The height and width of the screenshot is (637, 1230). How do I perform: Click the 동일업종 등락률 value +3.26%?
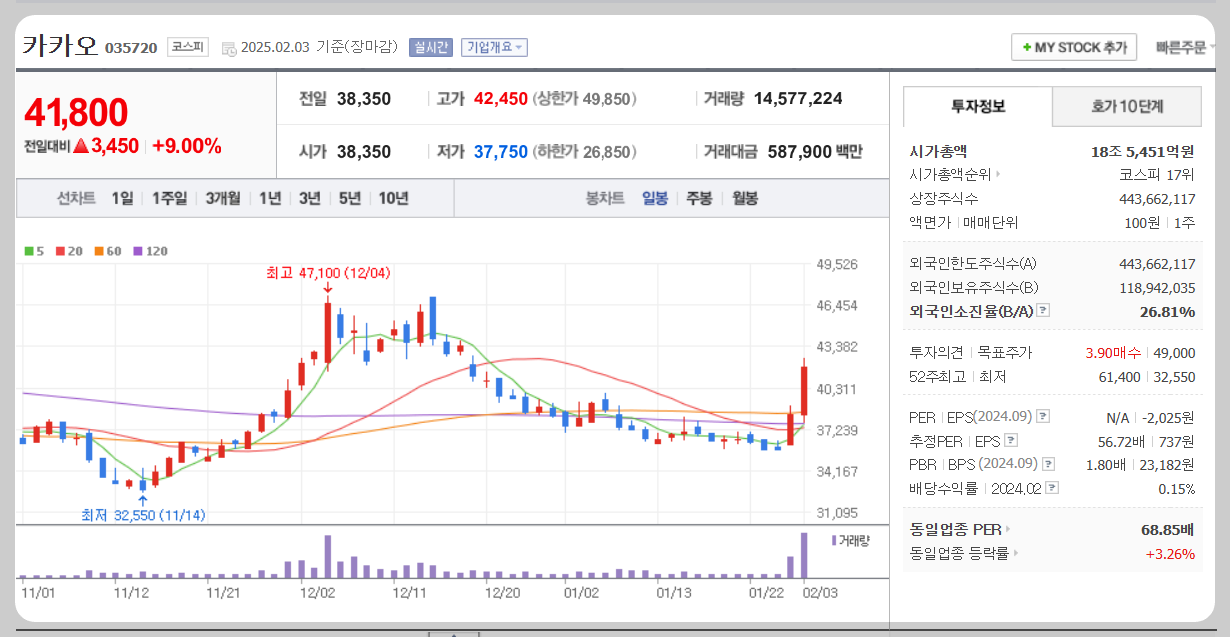click(x=1170, y=553)
